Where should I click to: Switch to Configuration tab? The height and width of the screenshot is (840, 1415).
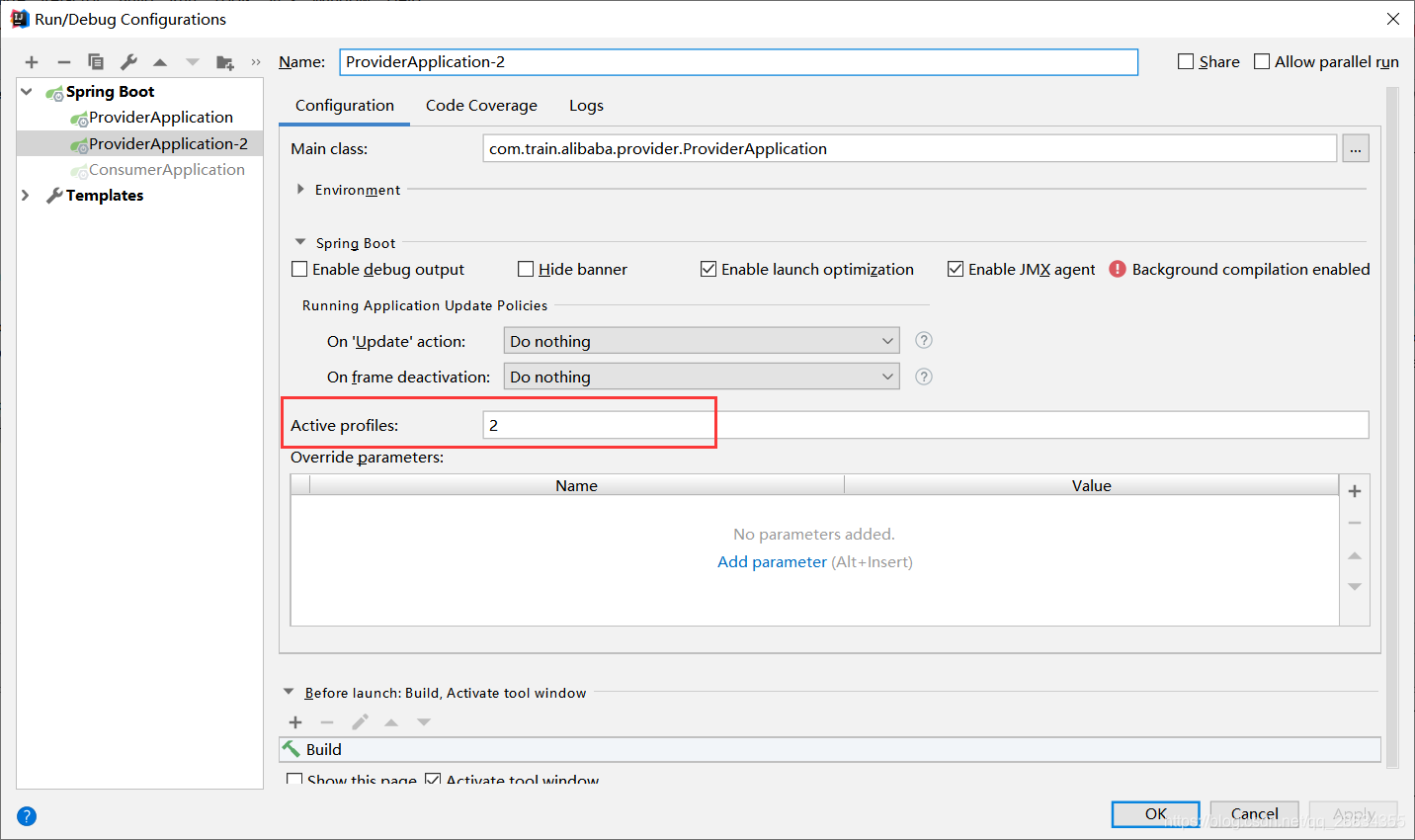345,106
